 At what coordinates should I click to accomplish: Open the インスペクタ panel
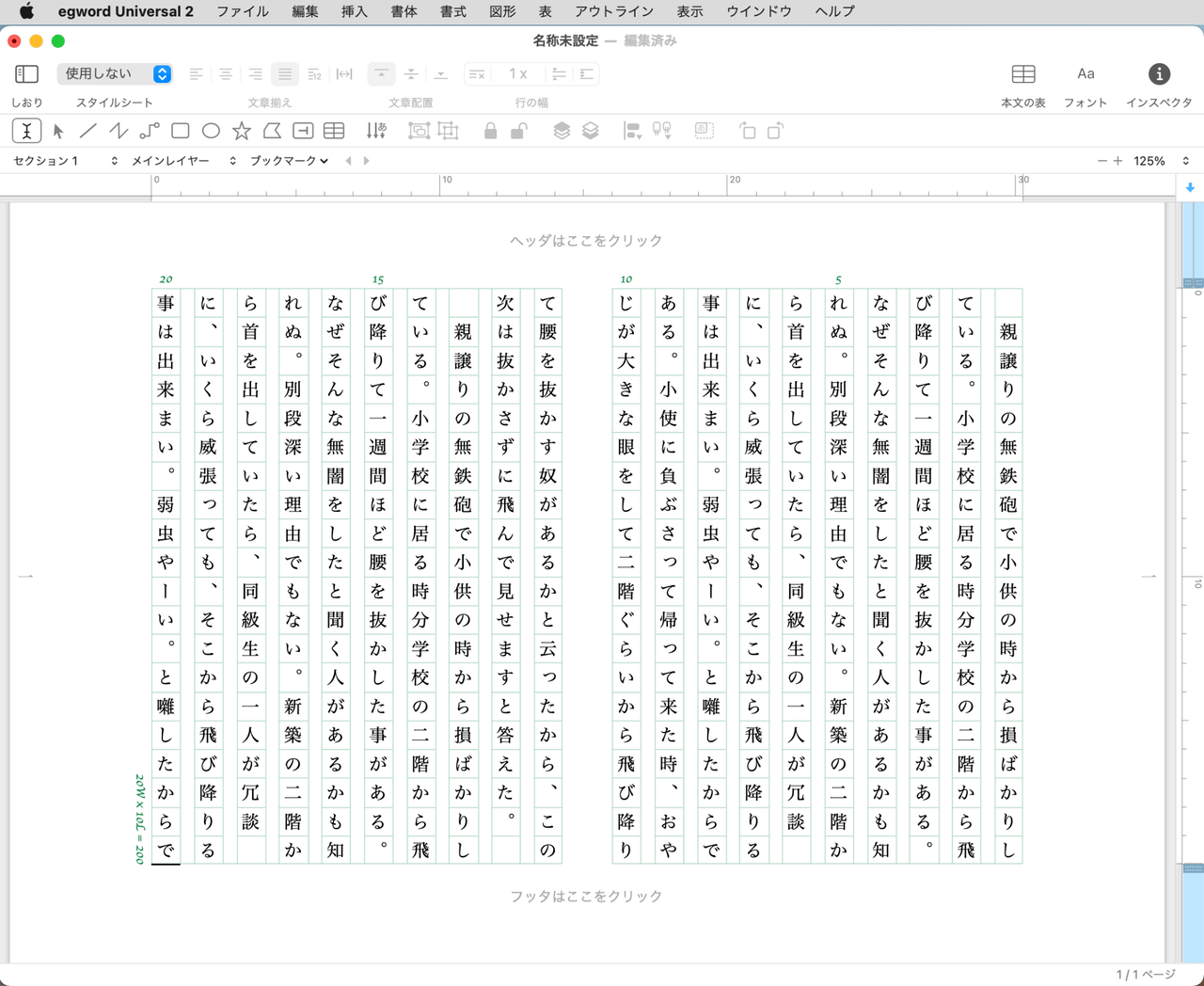tap(1159, 75)
